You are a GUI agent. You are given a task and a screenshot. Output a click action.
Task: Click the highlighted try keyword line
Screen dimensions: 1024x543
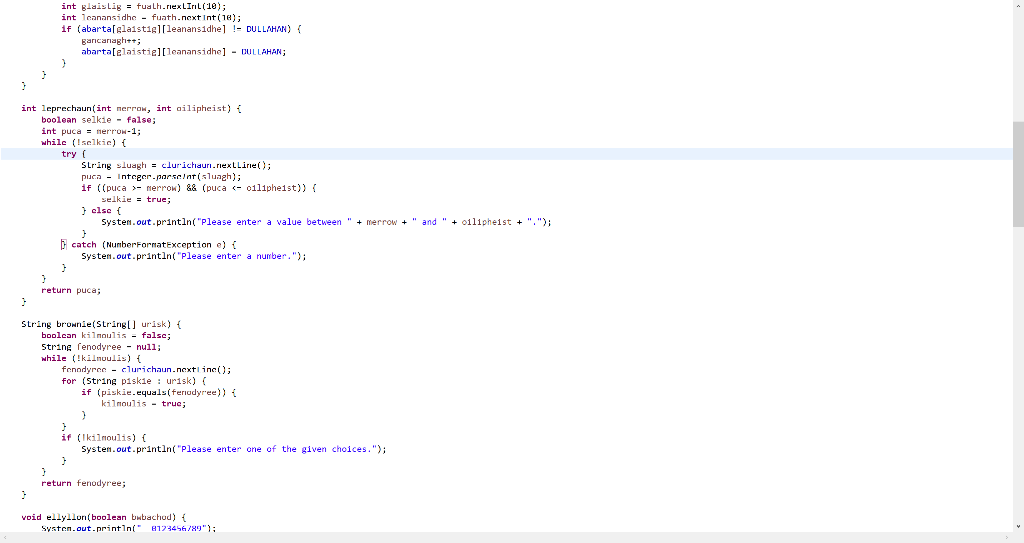(x=506, y=154)
